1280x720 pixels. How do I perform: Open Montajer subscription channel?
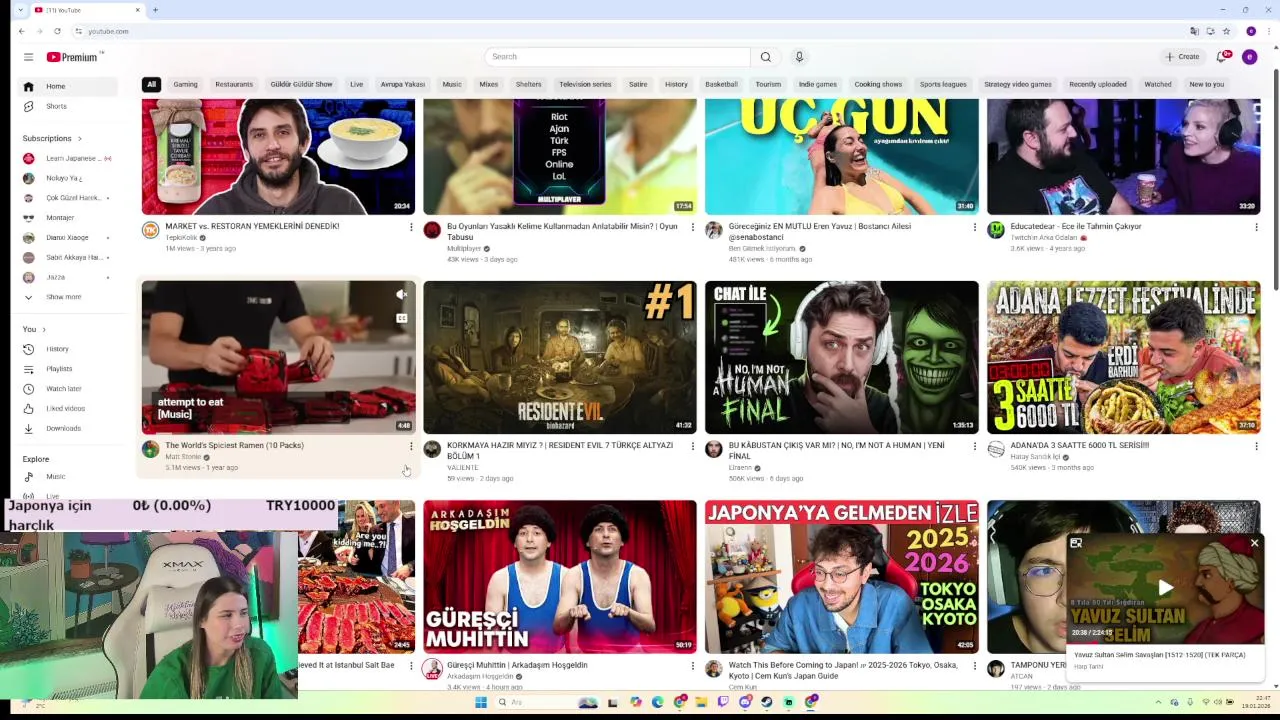tap(68, 218)
